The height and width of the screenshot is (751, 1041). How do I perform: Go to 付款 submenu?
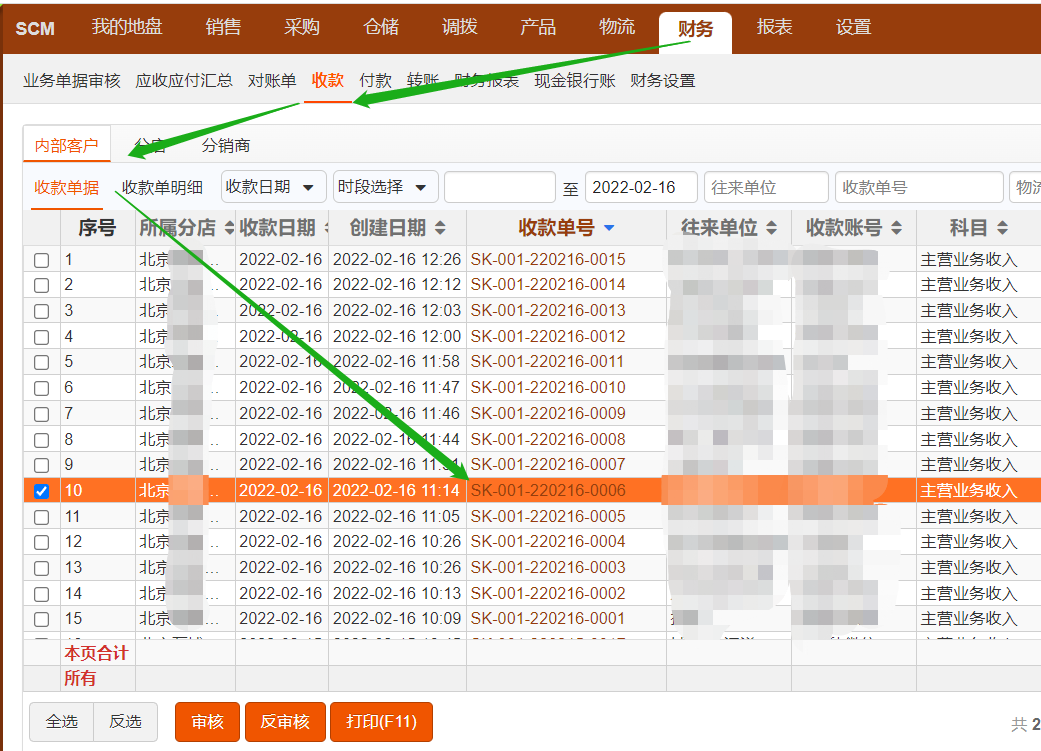375,81
